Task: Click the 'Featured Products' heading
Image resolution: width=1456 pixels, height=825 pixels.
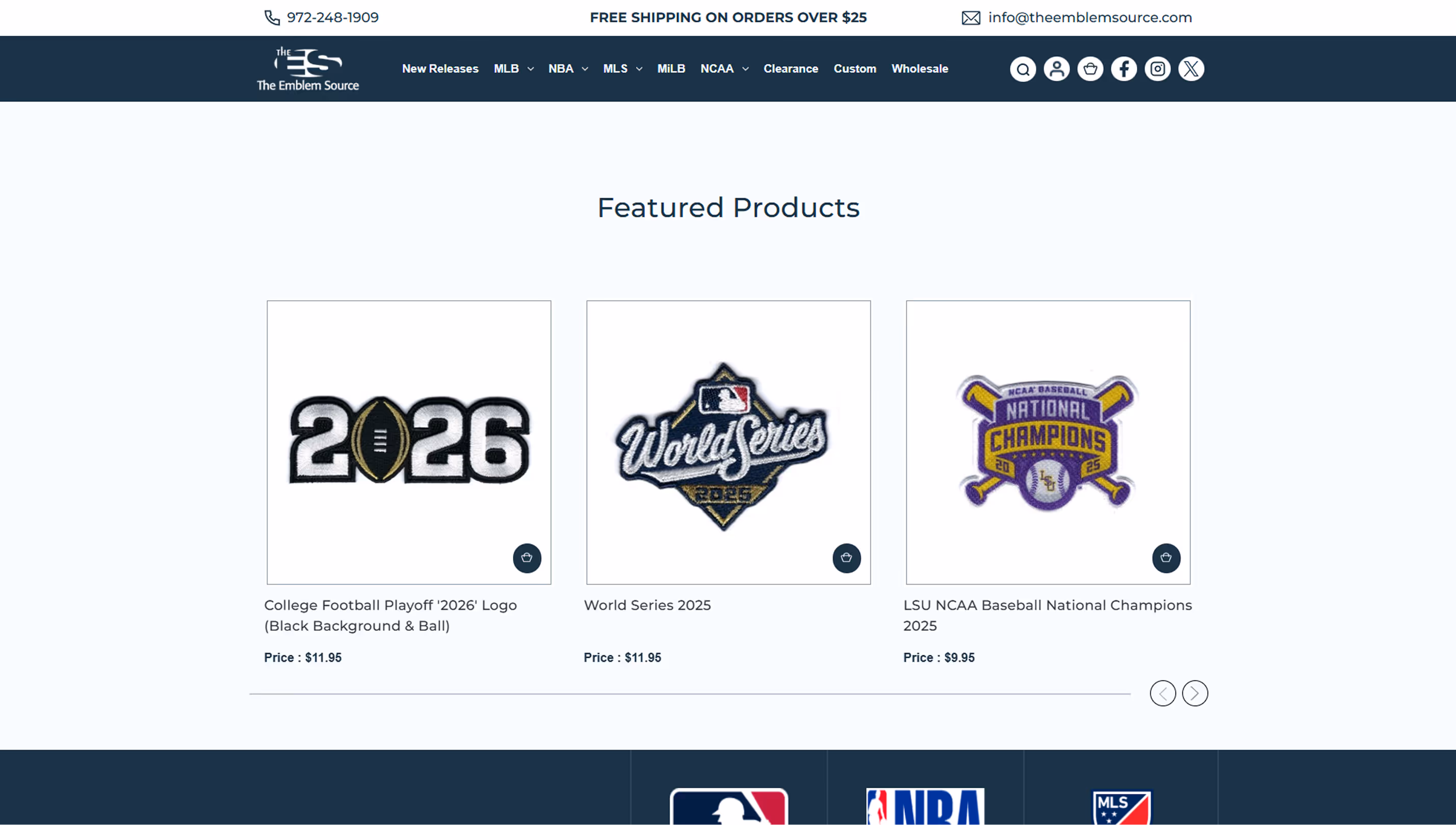Action: tap(729, 207)
